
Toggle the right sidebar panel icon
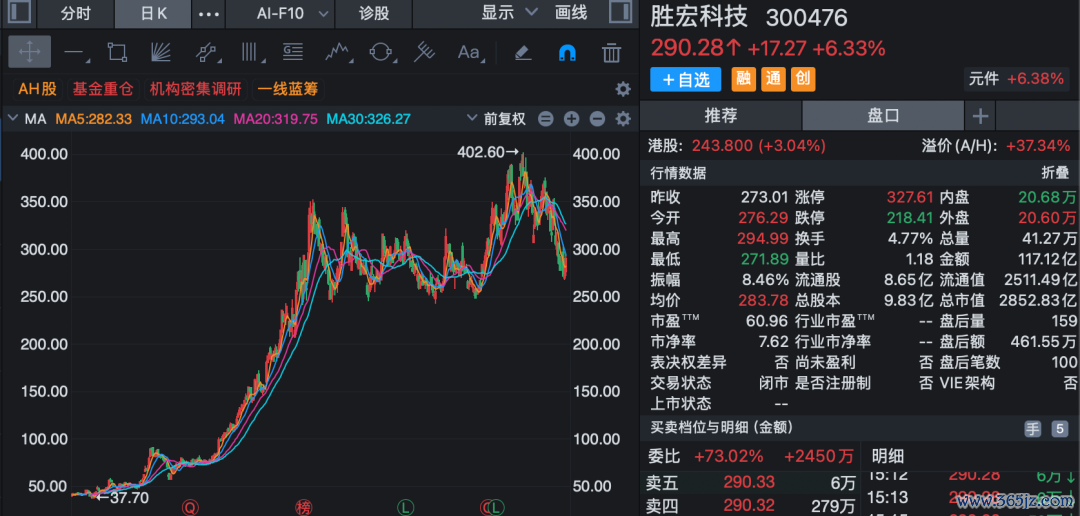621,12
